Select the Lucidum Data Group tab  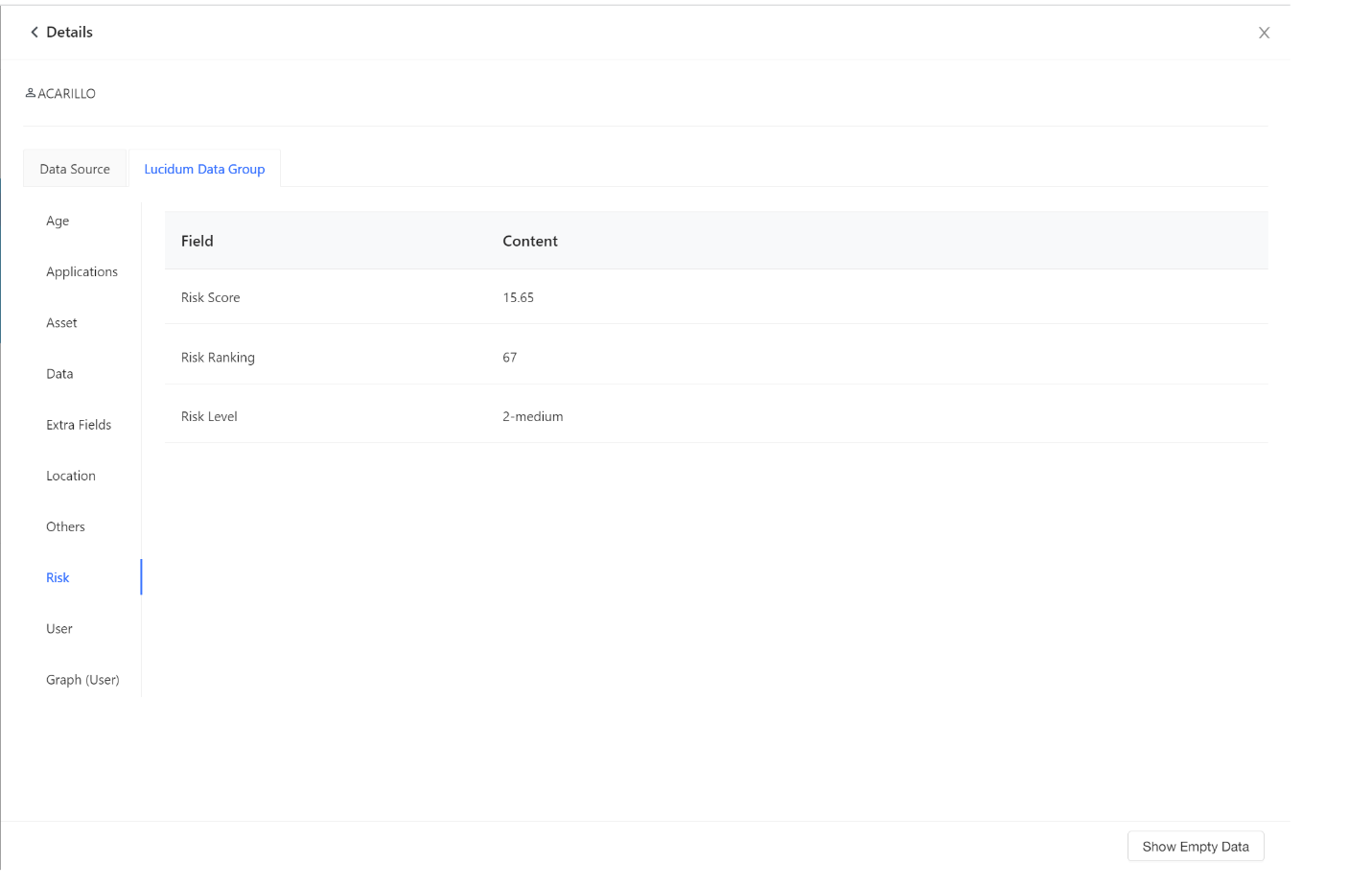pyautogui.click(x=204, y=169)
